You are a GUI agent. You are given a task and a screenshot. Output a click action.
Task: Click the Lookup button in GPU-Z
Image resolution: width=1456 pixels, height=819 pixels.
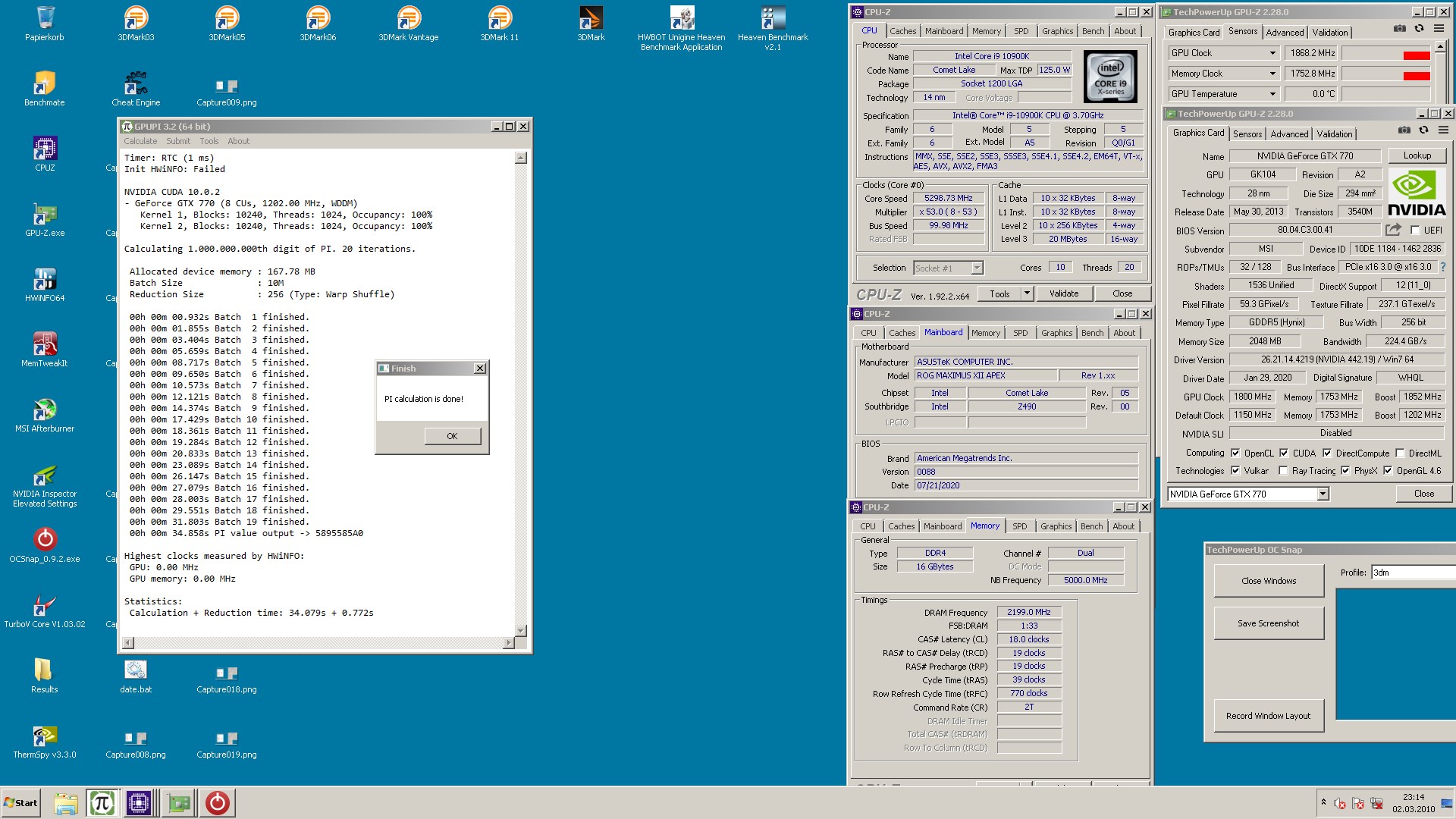(x=1417, y=155)
